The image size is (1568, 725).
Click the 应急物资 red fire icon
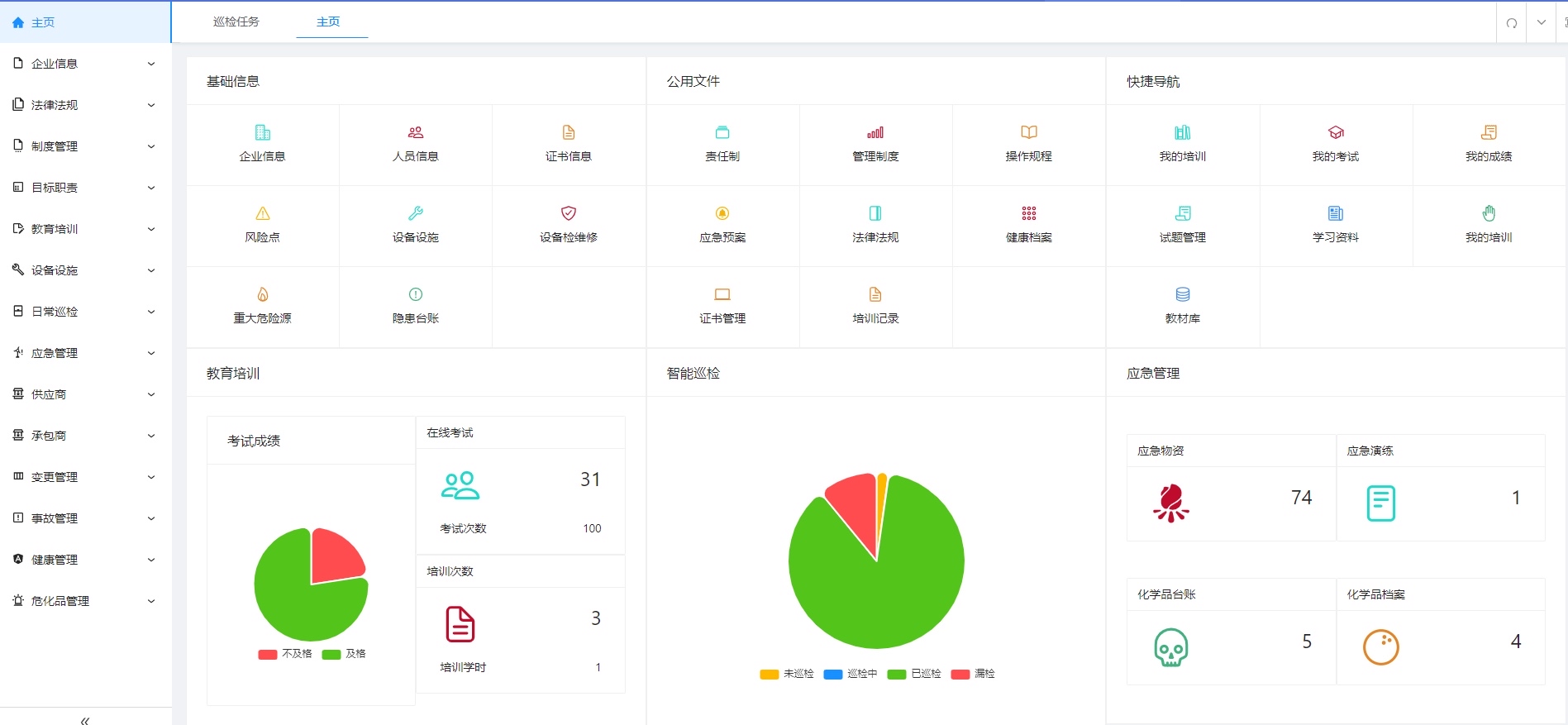point(1171,503)
